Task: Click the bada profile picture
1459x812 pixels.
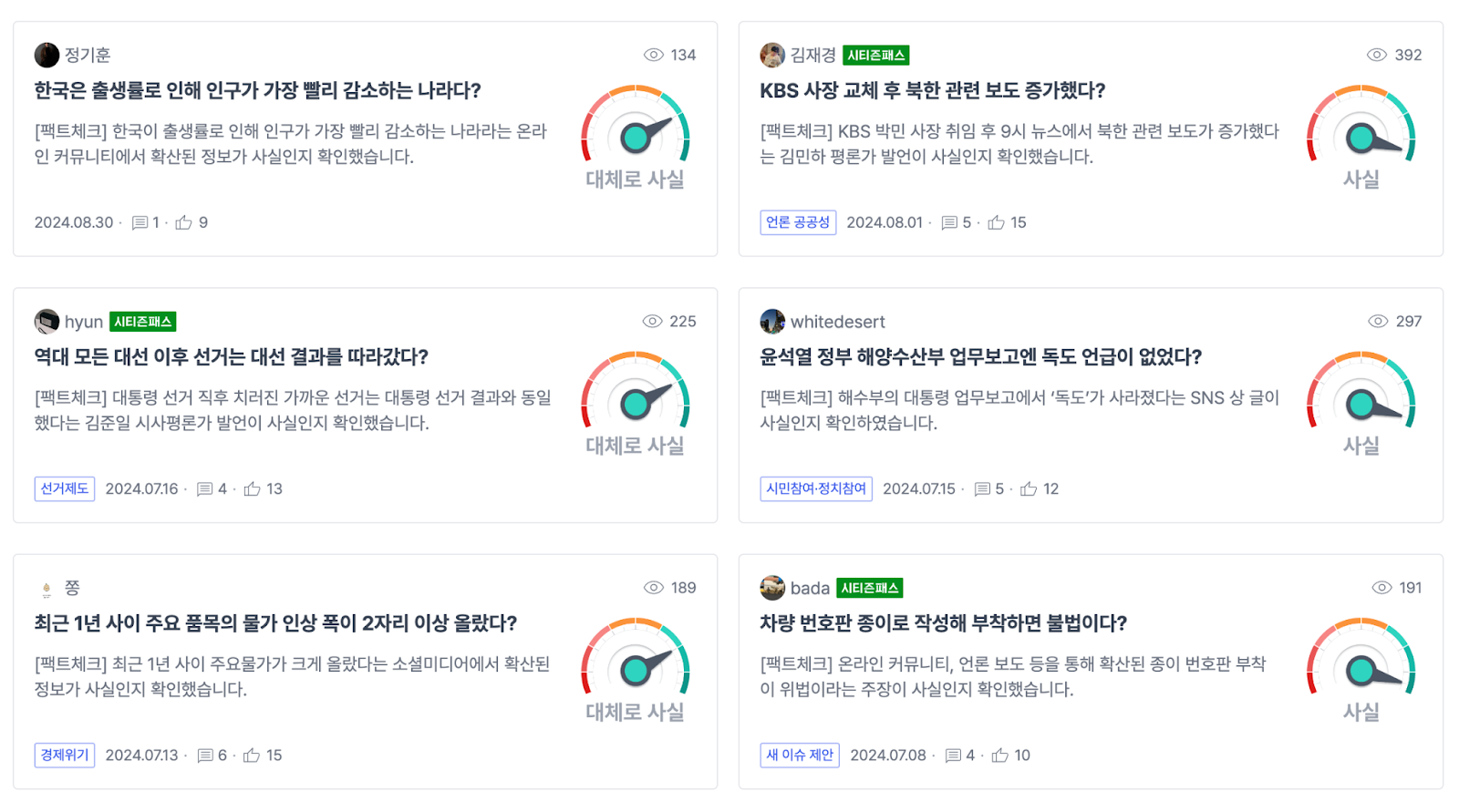Action: (772, 588)
